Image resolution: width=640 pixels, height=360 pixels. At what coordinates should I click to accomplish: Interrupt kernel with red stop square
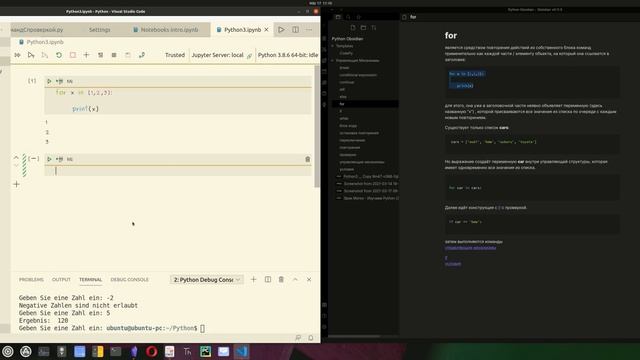point(73,55)
